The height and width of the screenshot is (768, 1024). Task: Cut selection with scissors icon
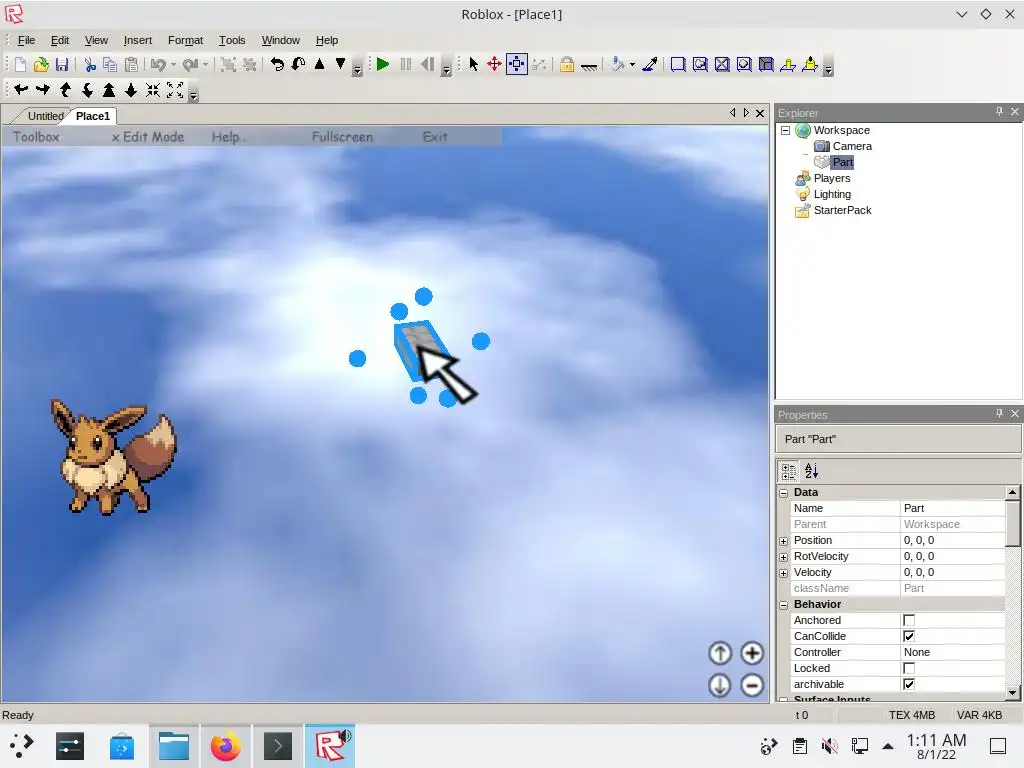90,64
